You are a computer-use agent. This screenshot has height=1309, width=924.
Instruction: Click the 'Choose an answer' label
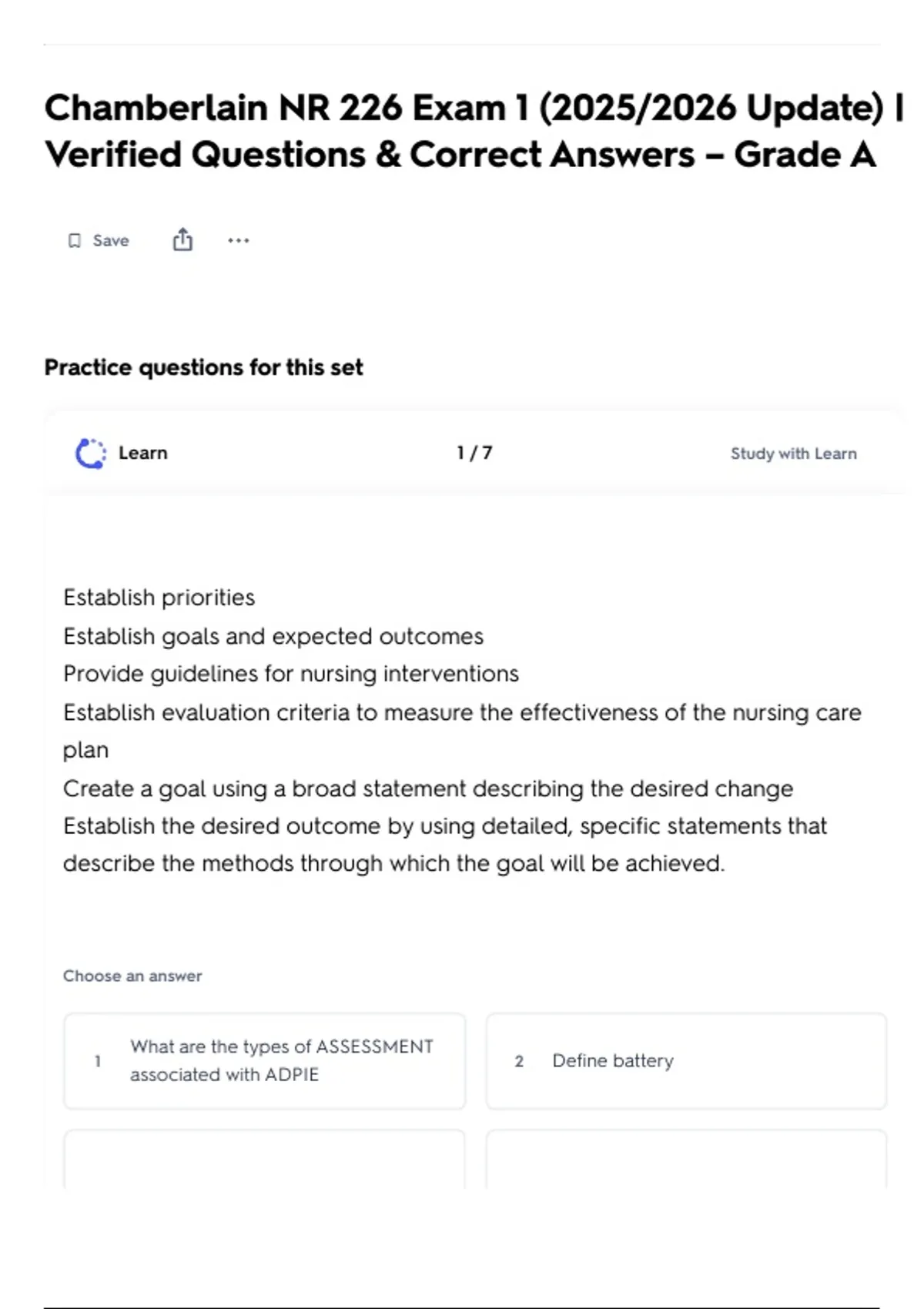pyautogui.click(x=132, y=976)
